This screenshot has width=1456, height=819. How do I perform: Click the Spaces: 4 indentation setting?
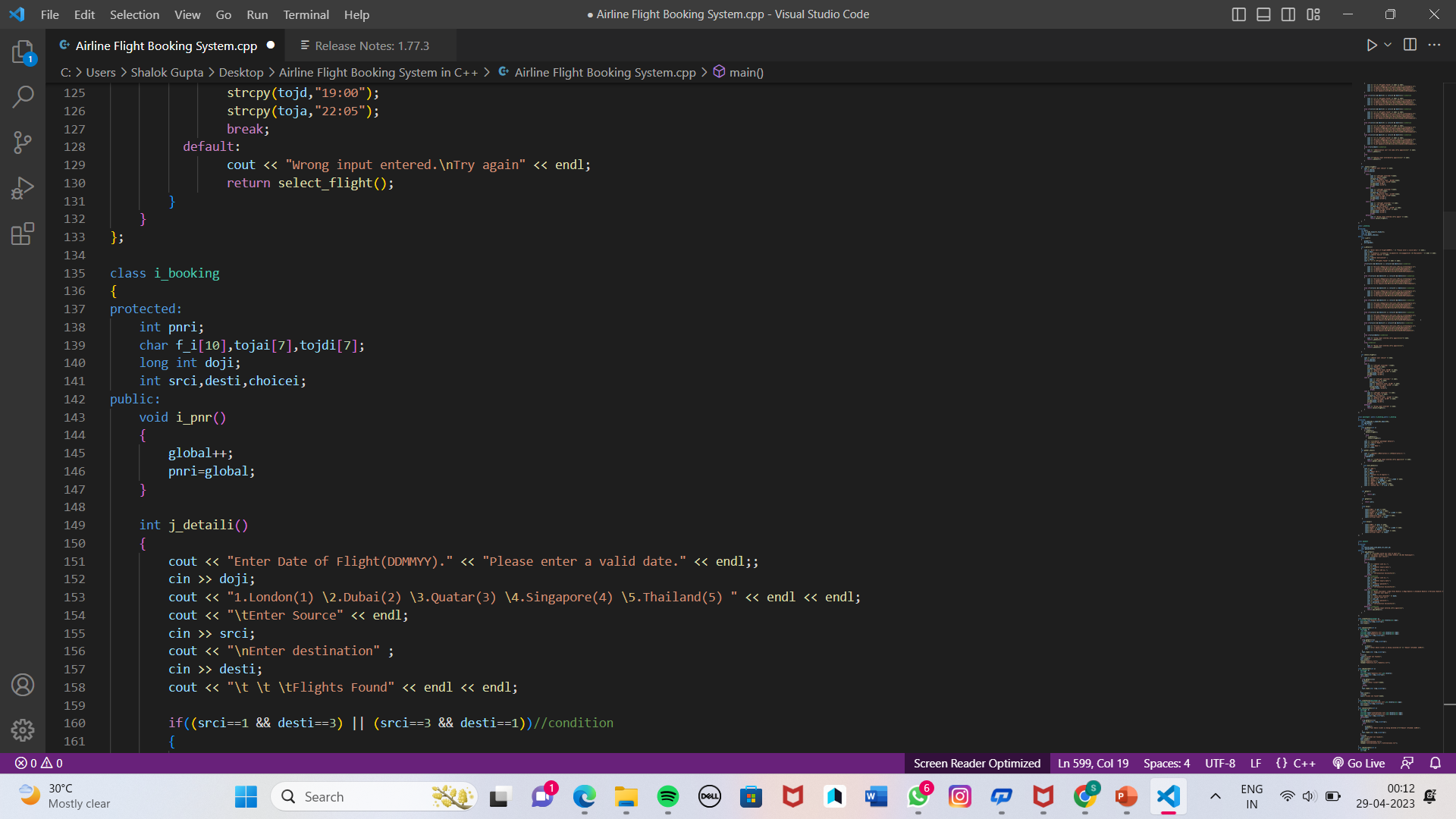(1166, 763)
